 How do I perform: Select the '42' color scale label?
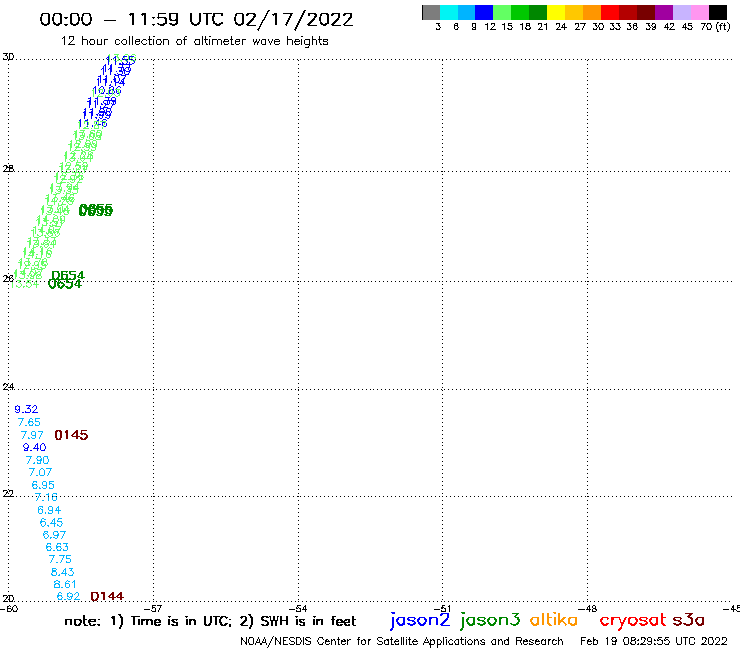coord(669,26)
